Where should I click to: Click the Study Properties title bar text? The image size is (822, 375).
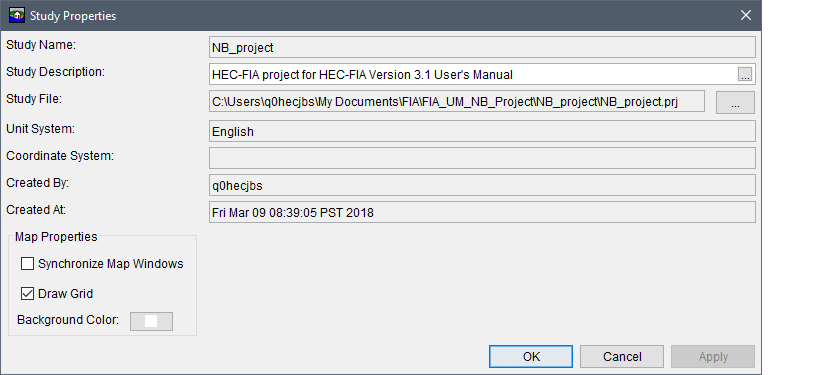pos(73,16)
